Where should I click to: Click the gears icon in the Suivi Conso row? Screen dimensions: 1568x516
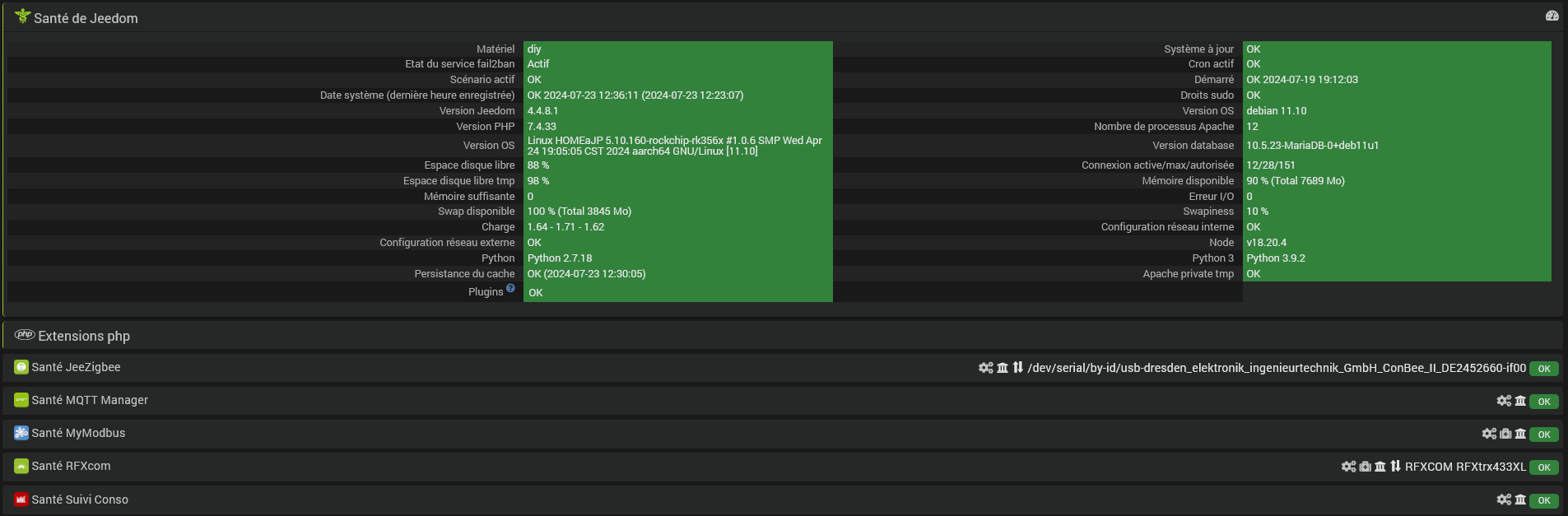(1504, 500)
